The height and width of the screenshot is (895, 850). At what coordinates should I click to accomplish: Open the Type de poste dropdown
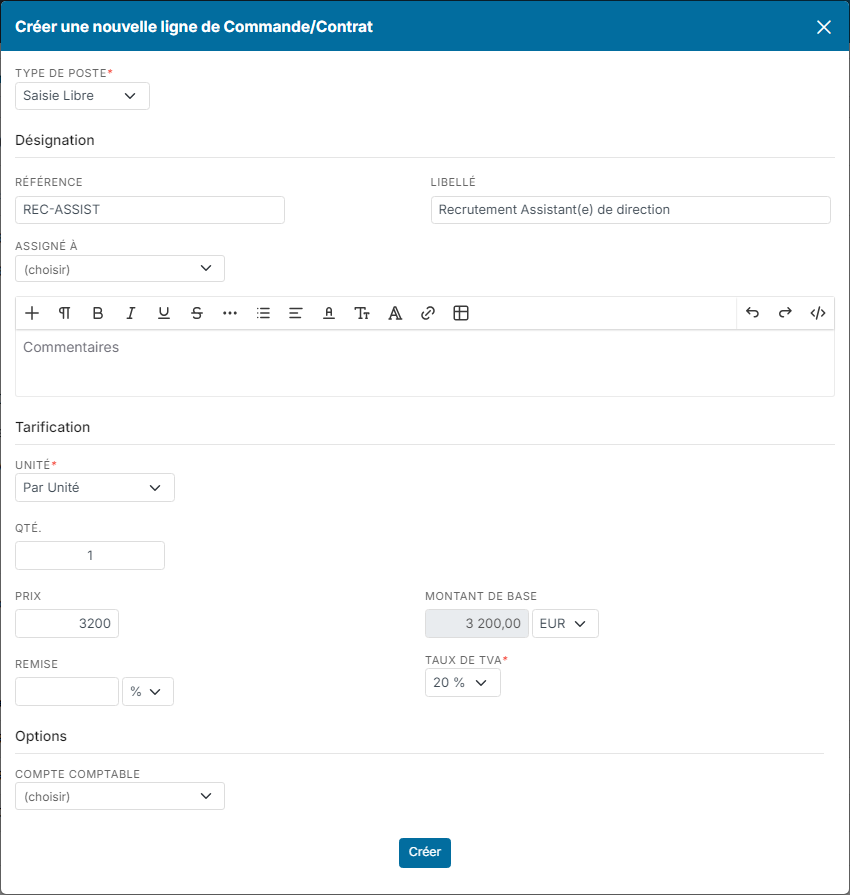(82, 96)
